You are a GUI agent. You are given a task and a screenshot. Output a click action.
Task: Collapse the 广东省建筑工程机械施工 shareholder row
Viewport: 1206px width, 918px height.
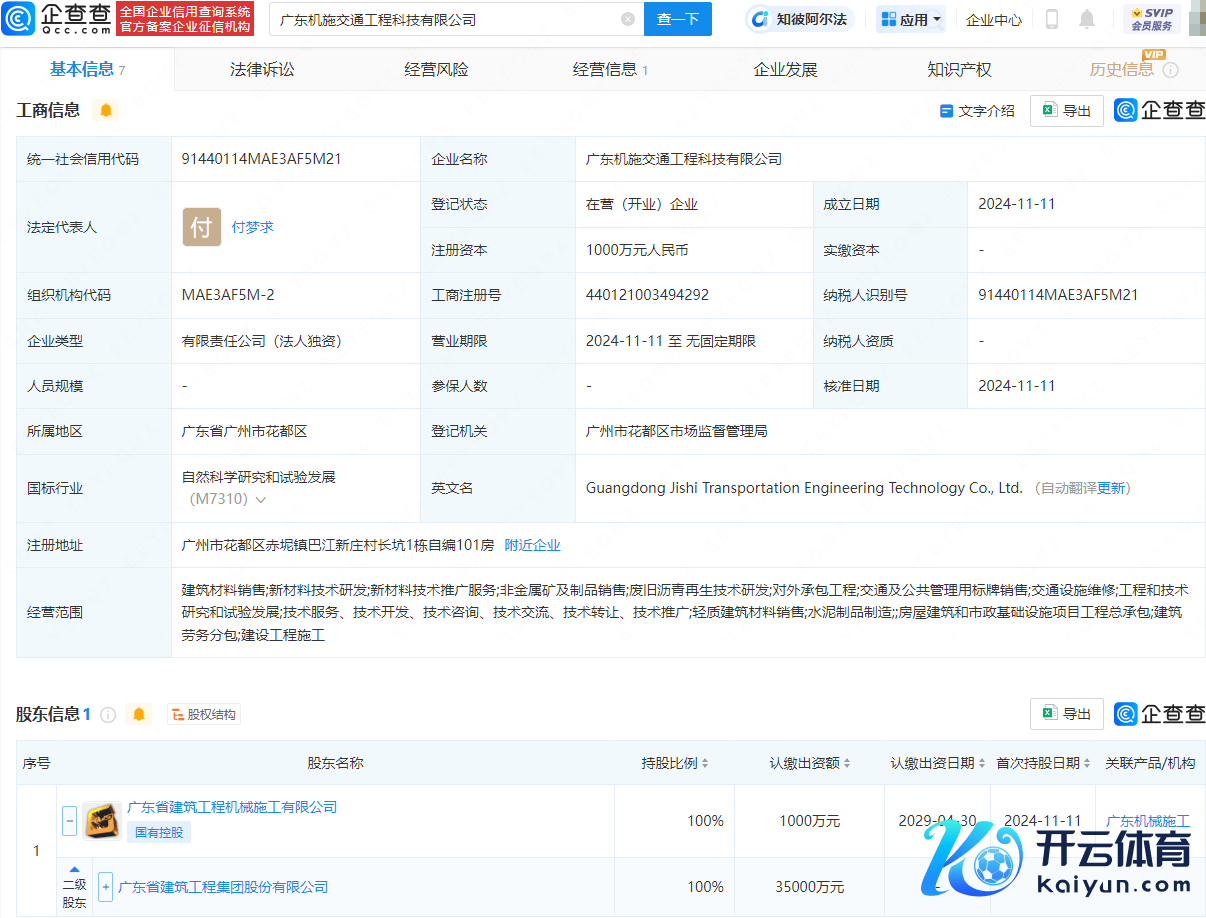pyautogui.click(x=70, y=821)
